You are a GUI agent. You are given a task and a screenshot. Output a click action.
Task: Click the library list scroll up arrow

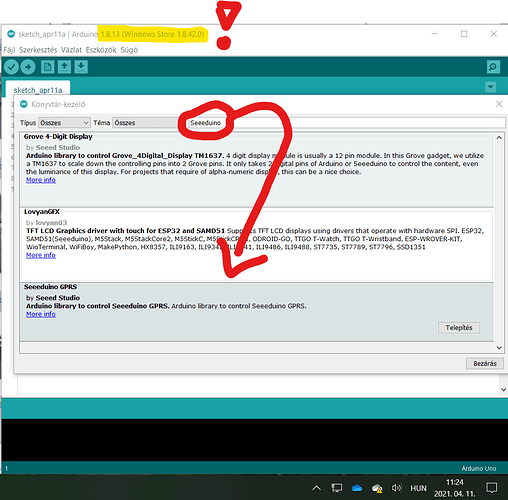click(499, 138)
